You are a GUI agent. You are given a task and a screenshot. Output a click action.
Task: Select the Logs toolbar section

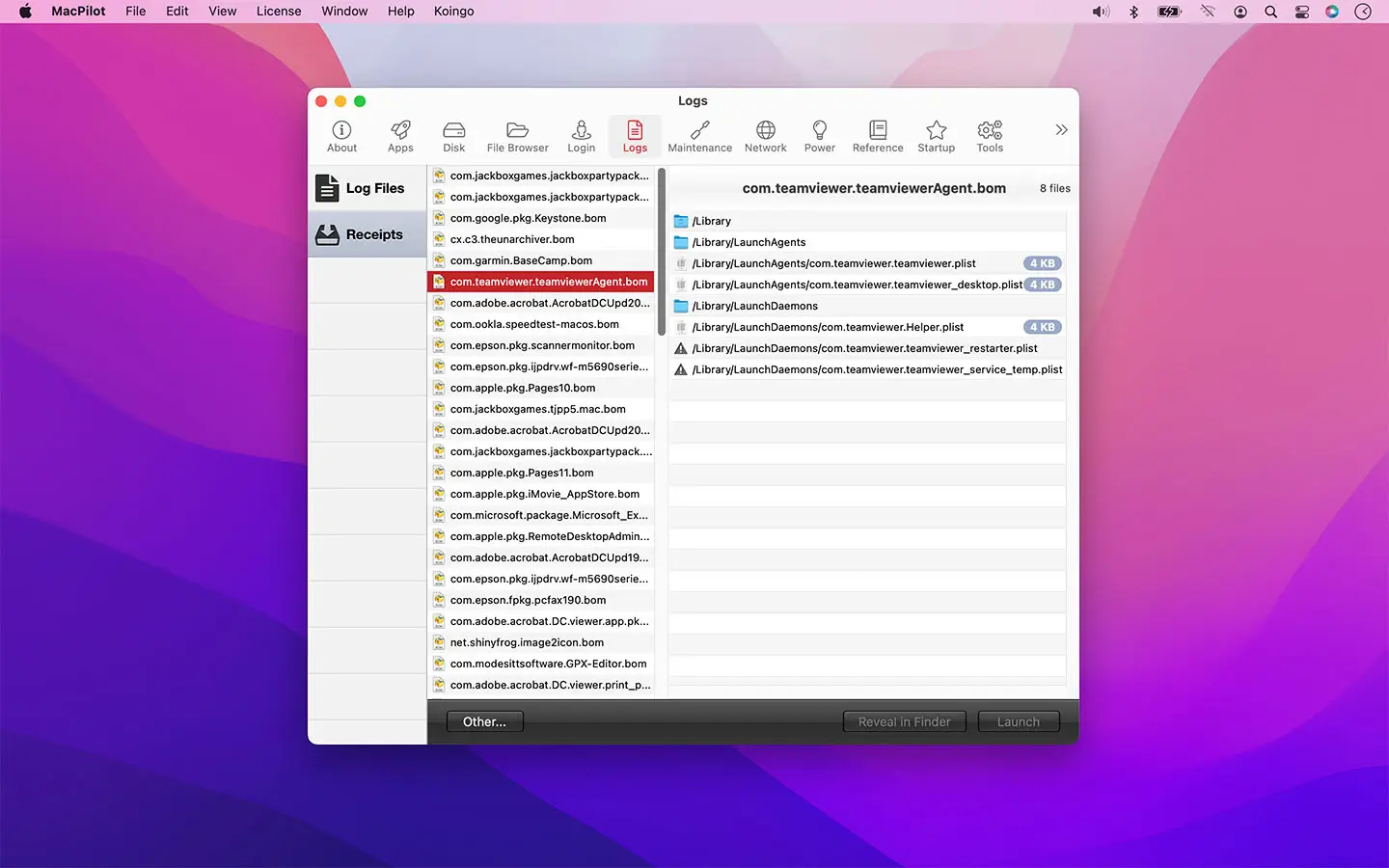[x=635, y=136]
